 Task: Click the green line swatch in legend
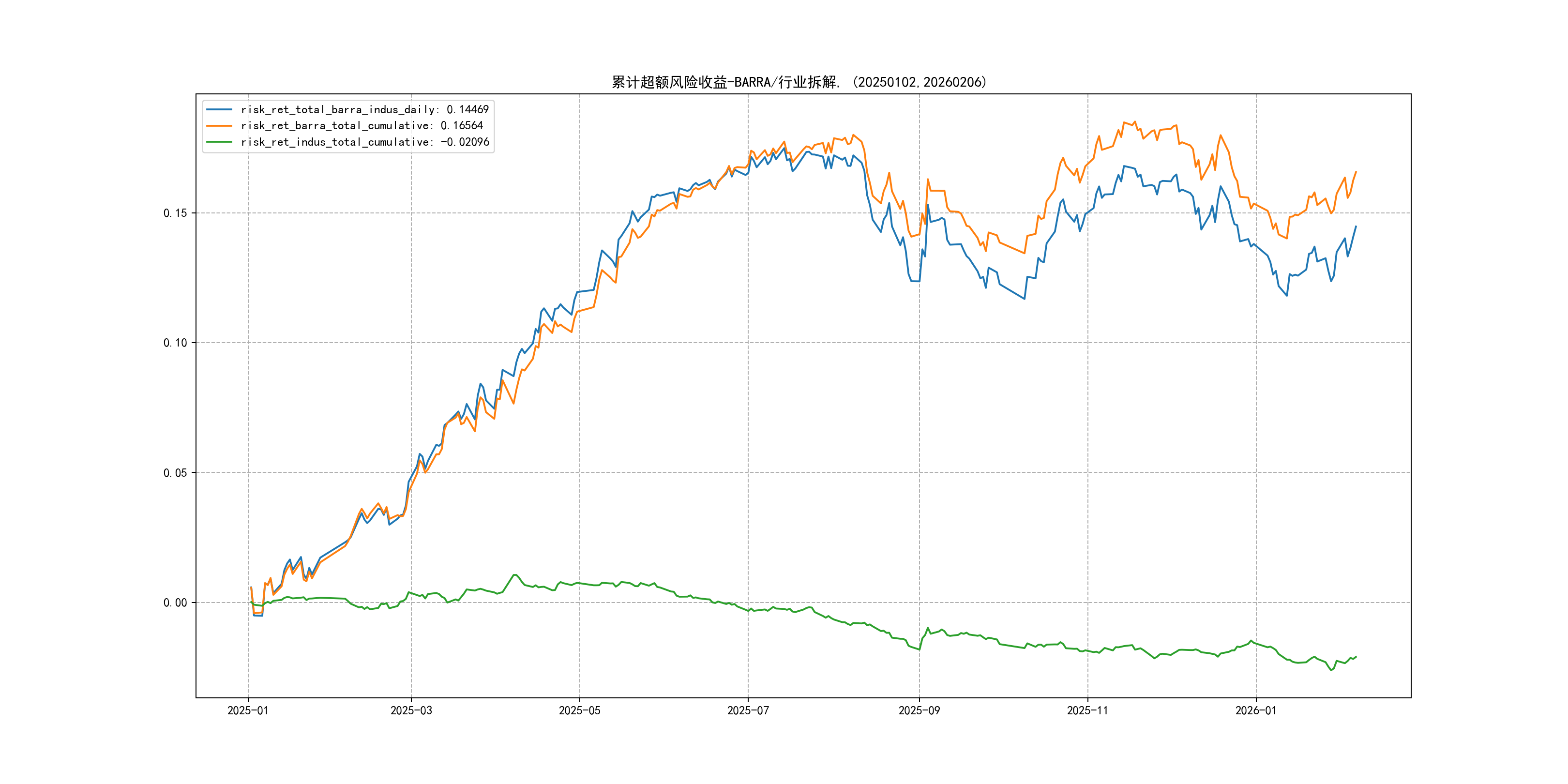coord(219,142)
